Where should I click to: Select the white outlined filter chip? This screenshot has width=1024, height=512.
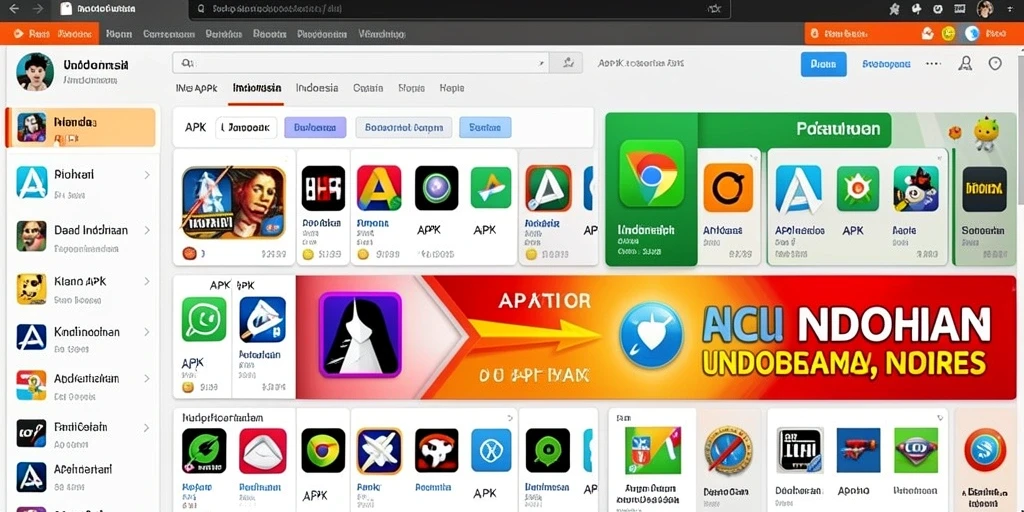click(x=246, y=128)
